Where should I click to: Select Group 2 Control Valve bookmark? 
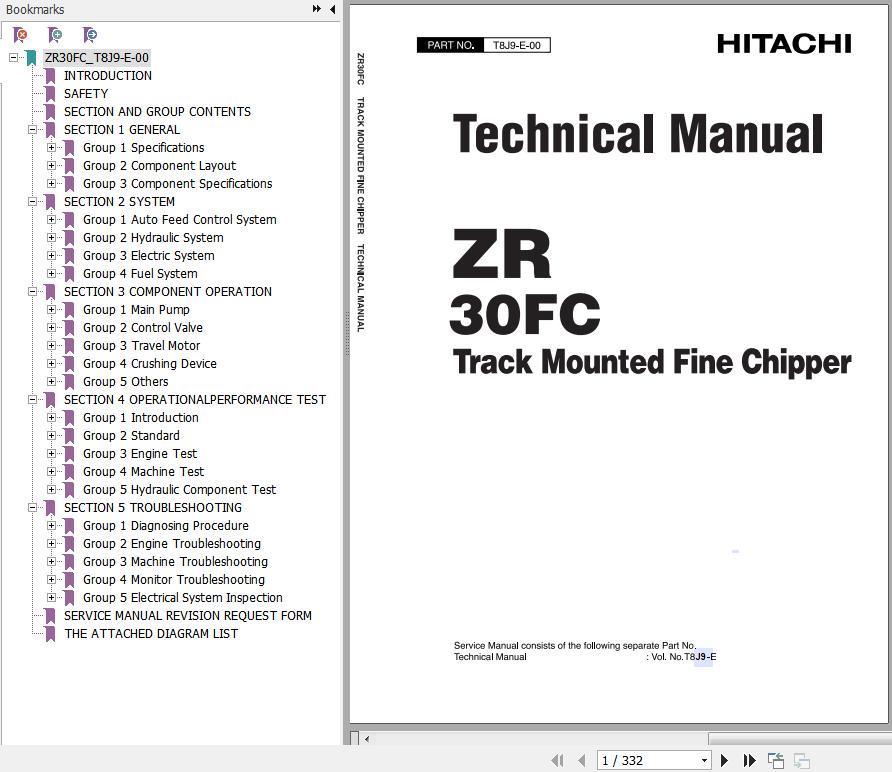click(x=143, y=328)
